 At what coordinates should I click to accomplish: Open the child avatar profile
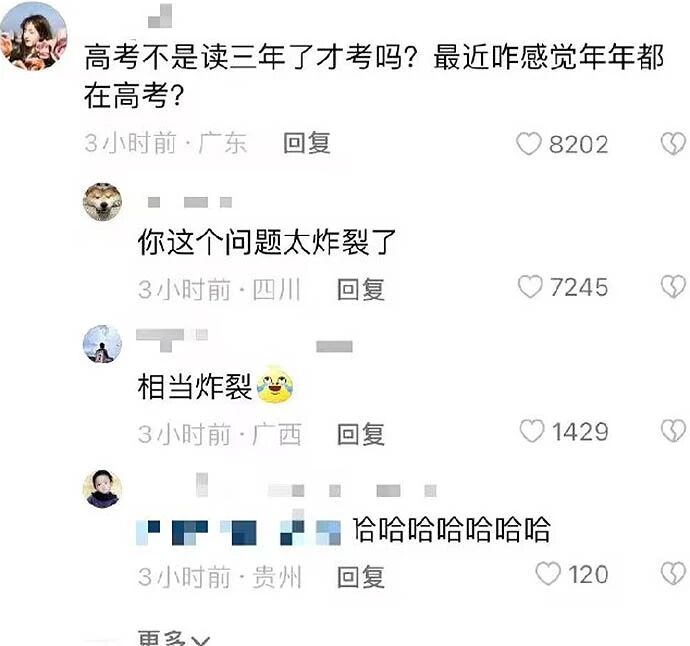tap(103, 488)
